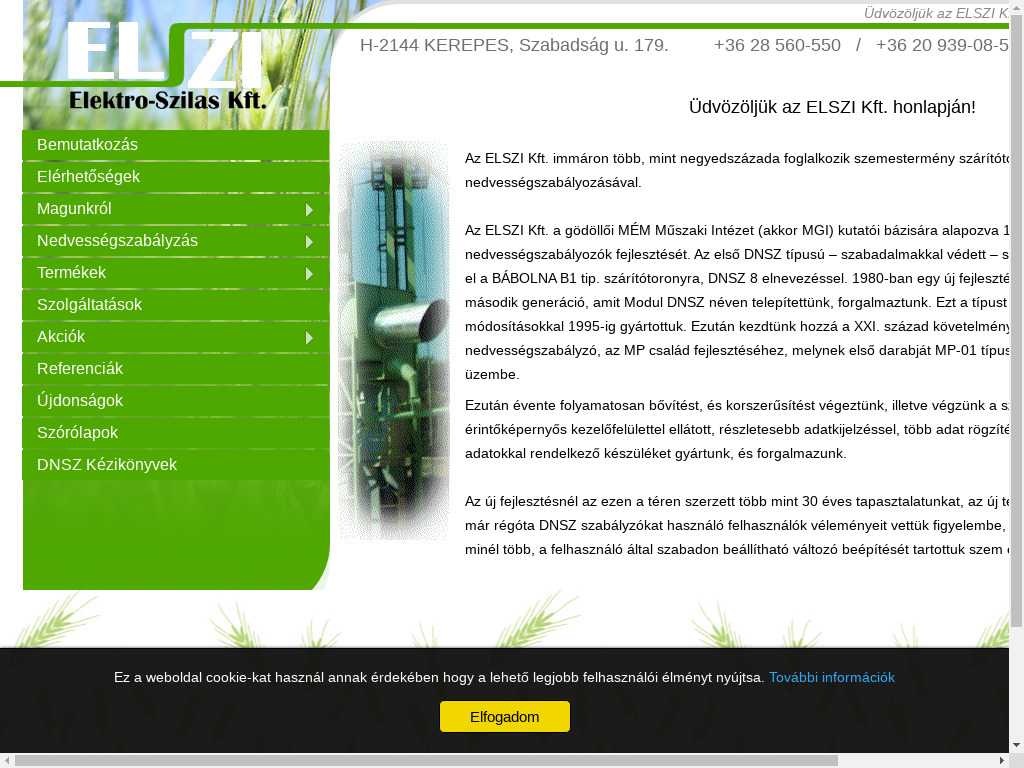Open the Újdonságok page
1024x768 pixels.
[x=176, y=401]
